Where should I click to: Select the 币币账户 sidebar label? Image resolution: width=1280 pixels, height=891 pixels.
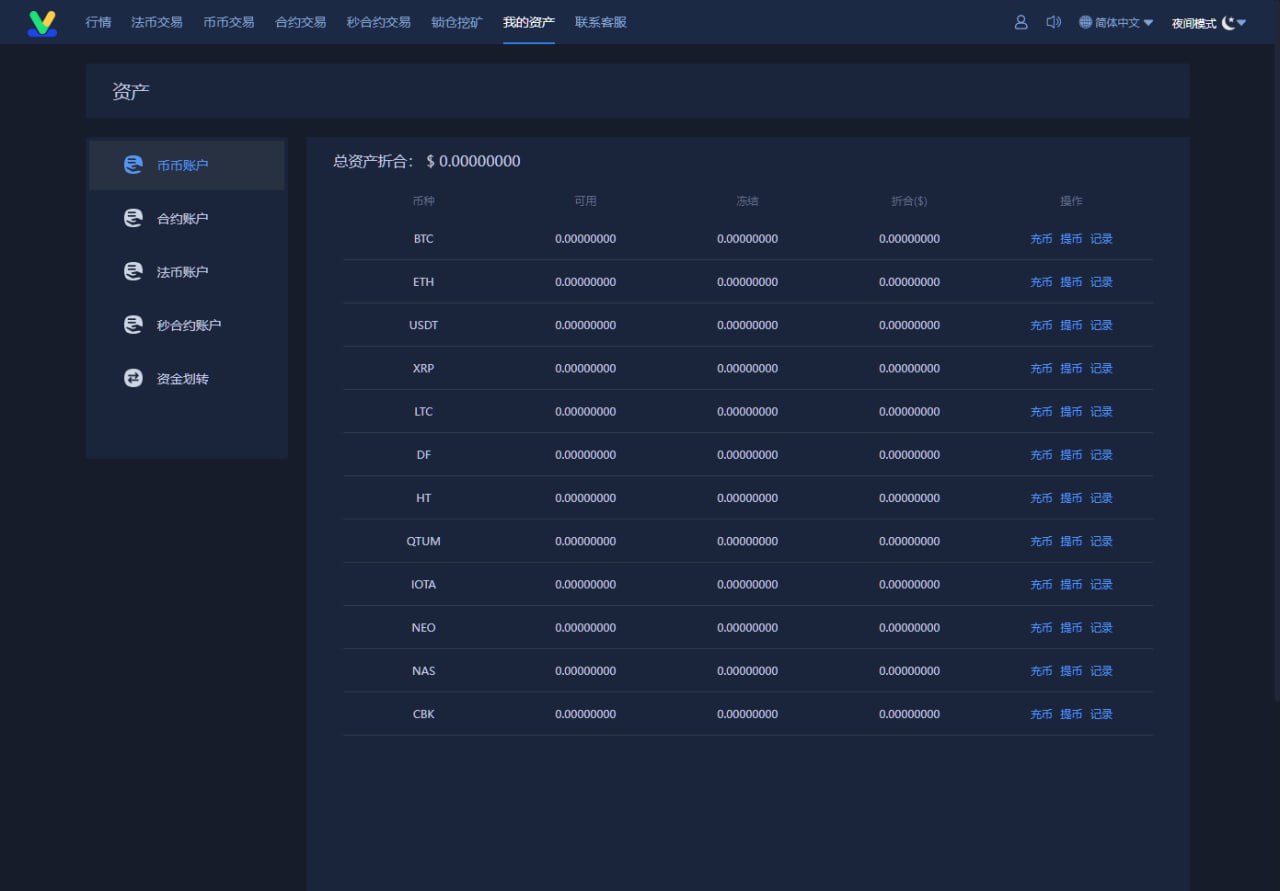tap(183, 166)
